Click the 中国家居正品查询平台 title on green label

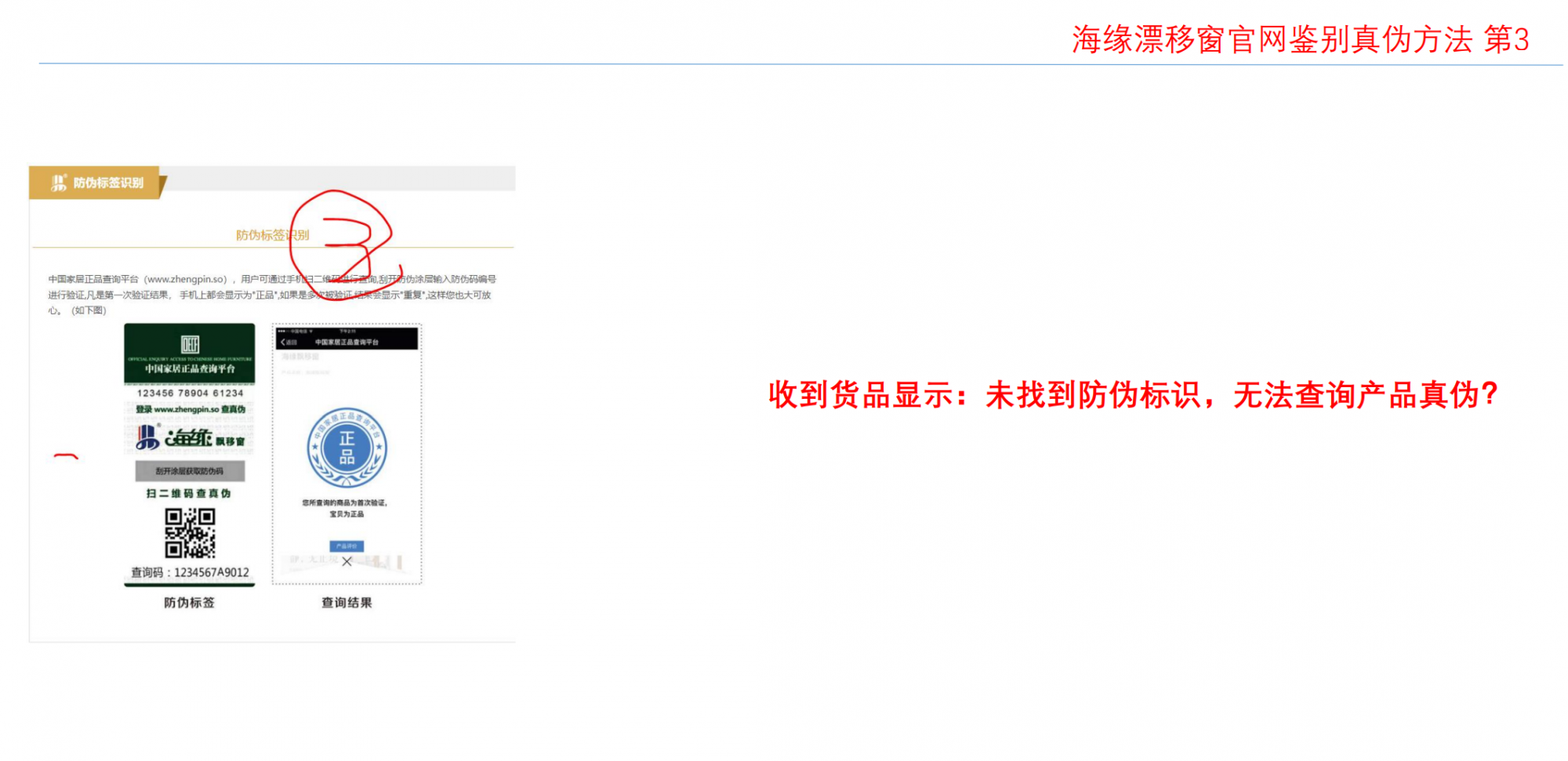(190, 368)
